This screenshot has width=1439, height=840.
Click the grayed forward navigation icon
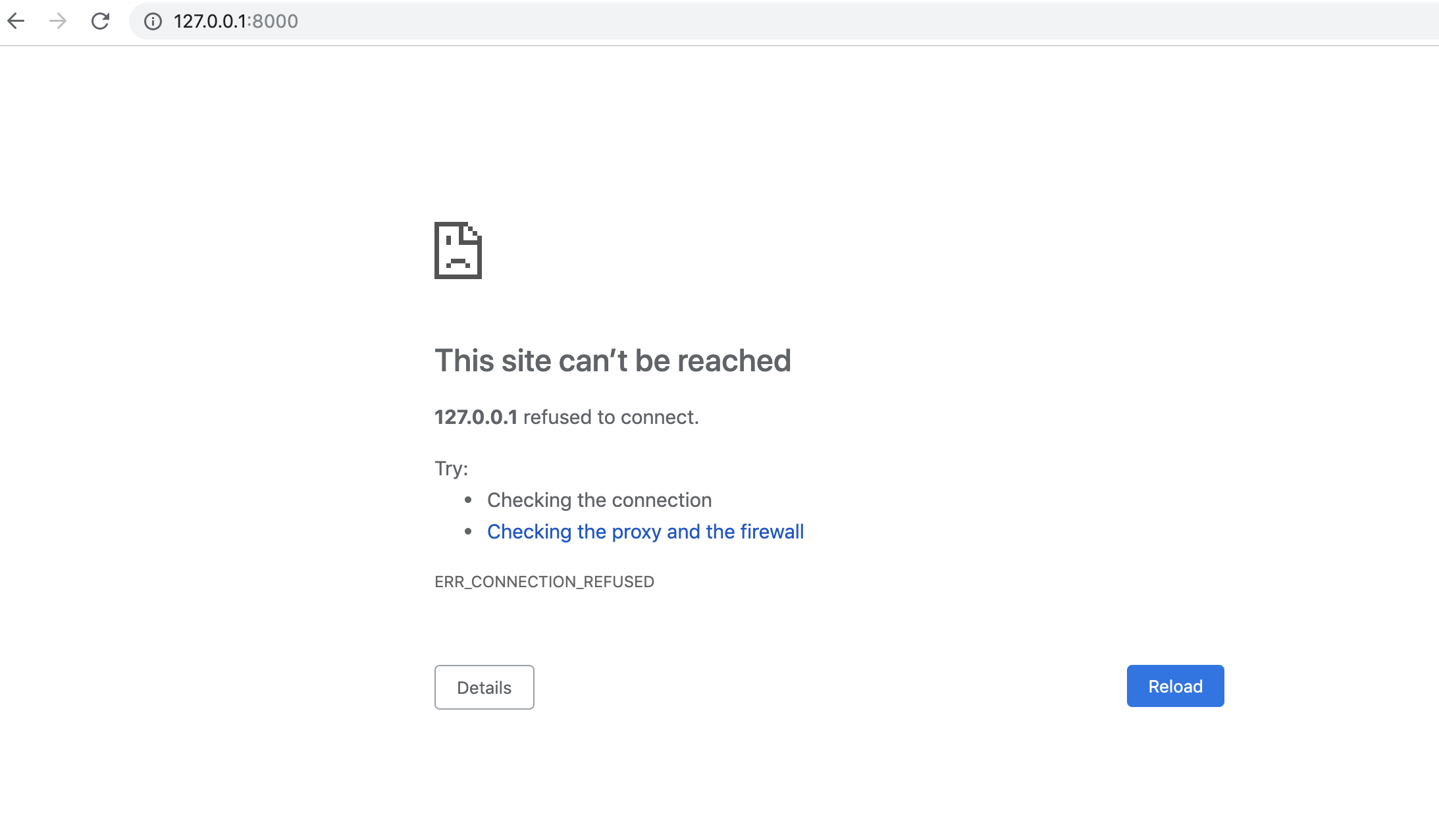pyautogui.click(x=58, y=21)
